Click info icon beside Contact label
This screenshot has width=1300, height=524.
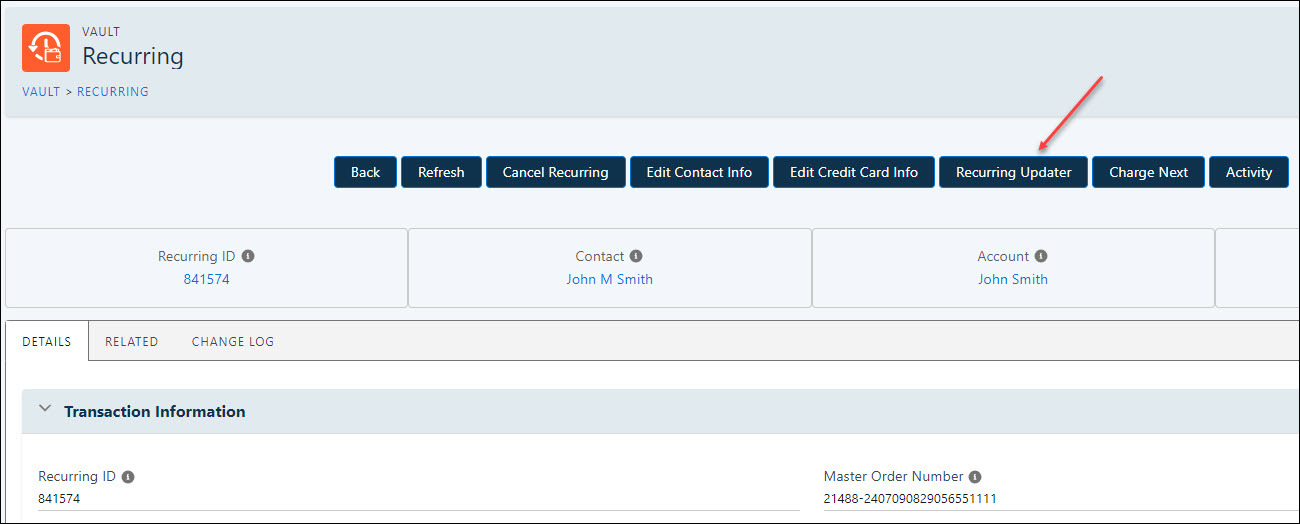pos(636,256)
